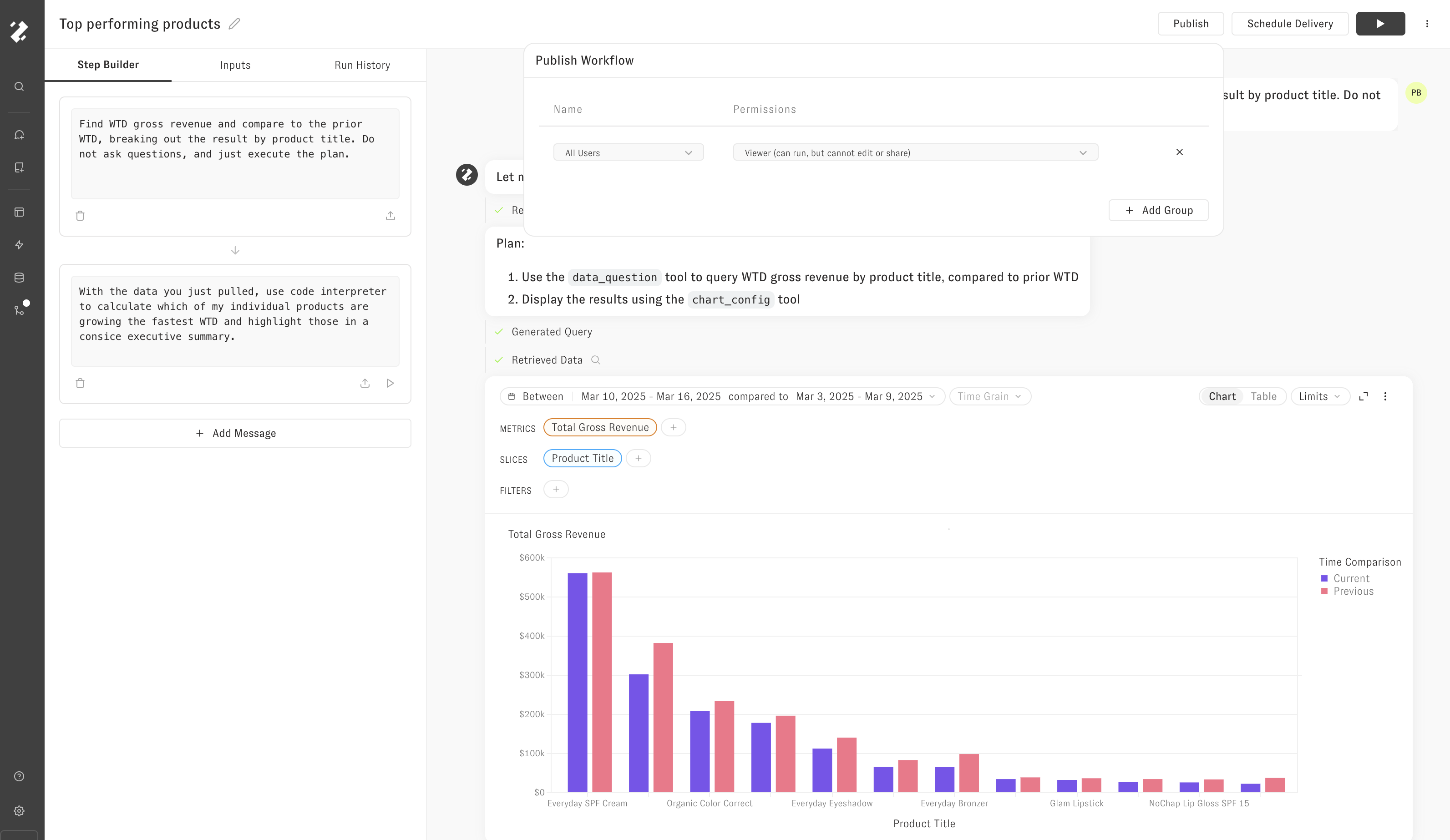Click the export icon on the second step
This screenshot has width=1450, height=840.
[365, 383]
